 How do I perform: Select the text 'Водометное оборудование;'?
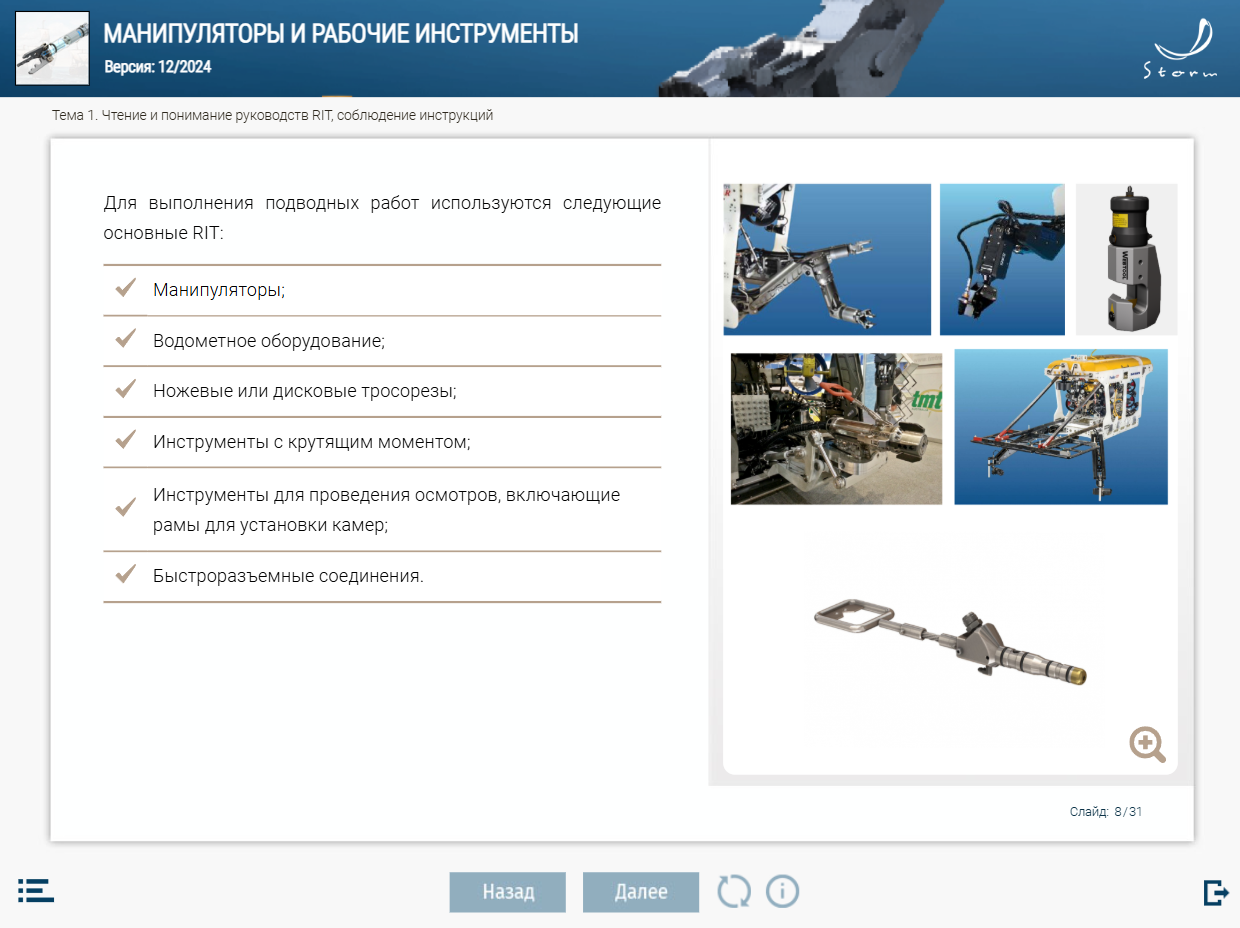(269, 341)
